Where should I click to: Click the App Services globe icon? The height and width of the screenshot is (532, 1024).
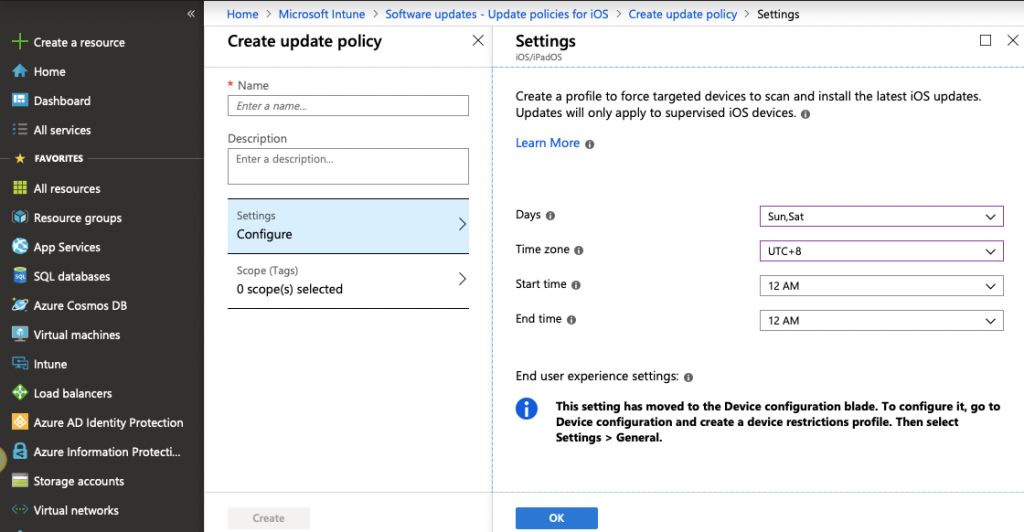click(x=20, y=246)
